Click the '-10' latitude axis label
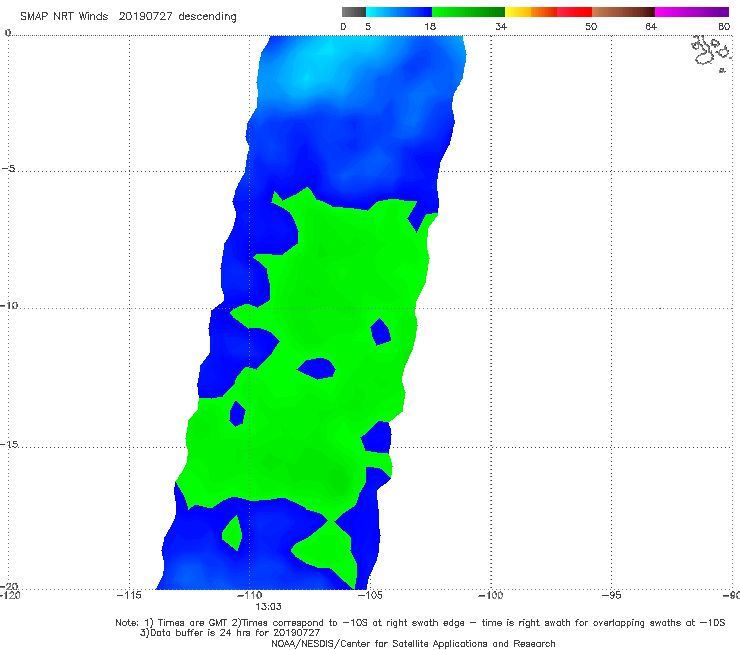The height and width of the screenshot is (650, 740). 9,305
